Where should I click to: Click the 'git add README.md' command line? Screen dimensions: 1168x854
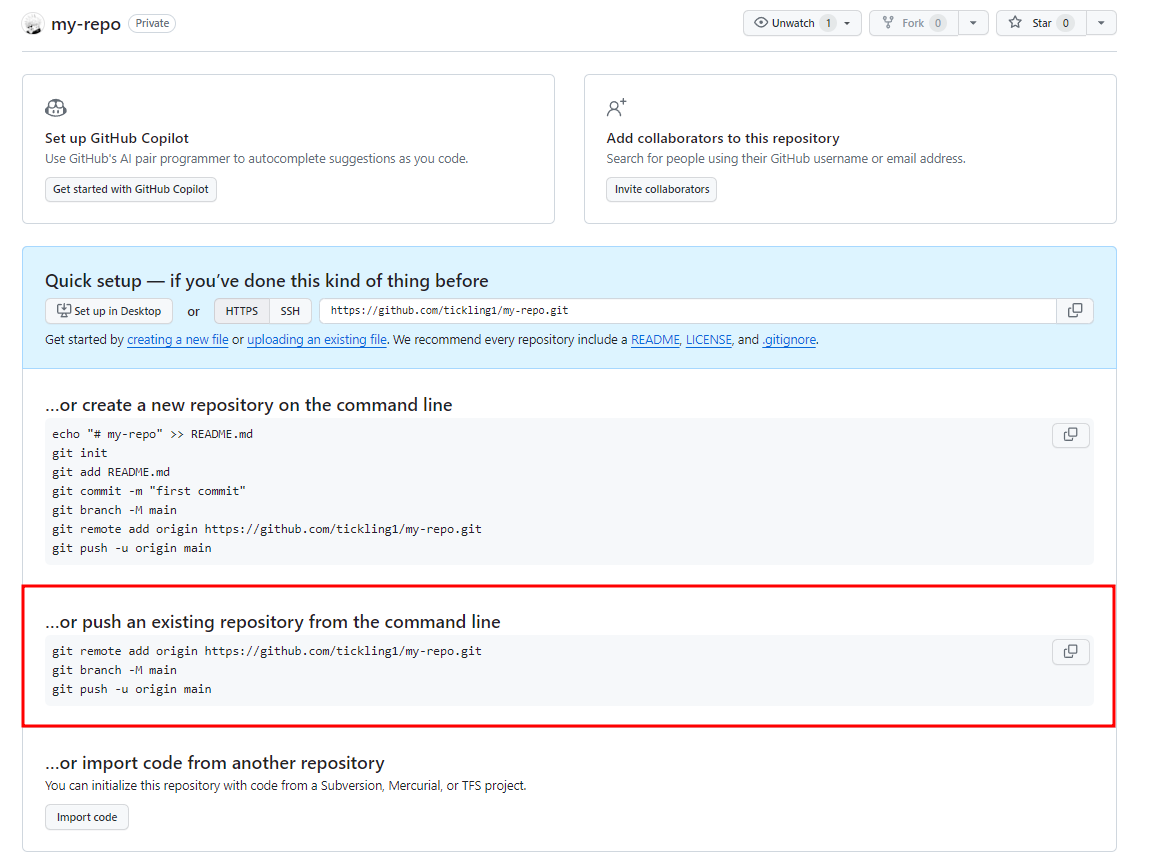(111, 472)
